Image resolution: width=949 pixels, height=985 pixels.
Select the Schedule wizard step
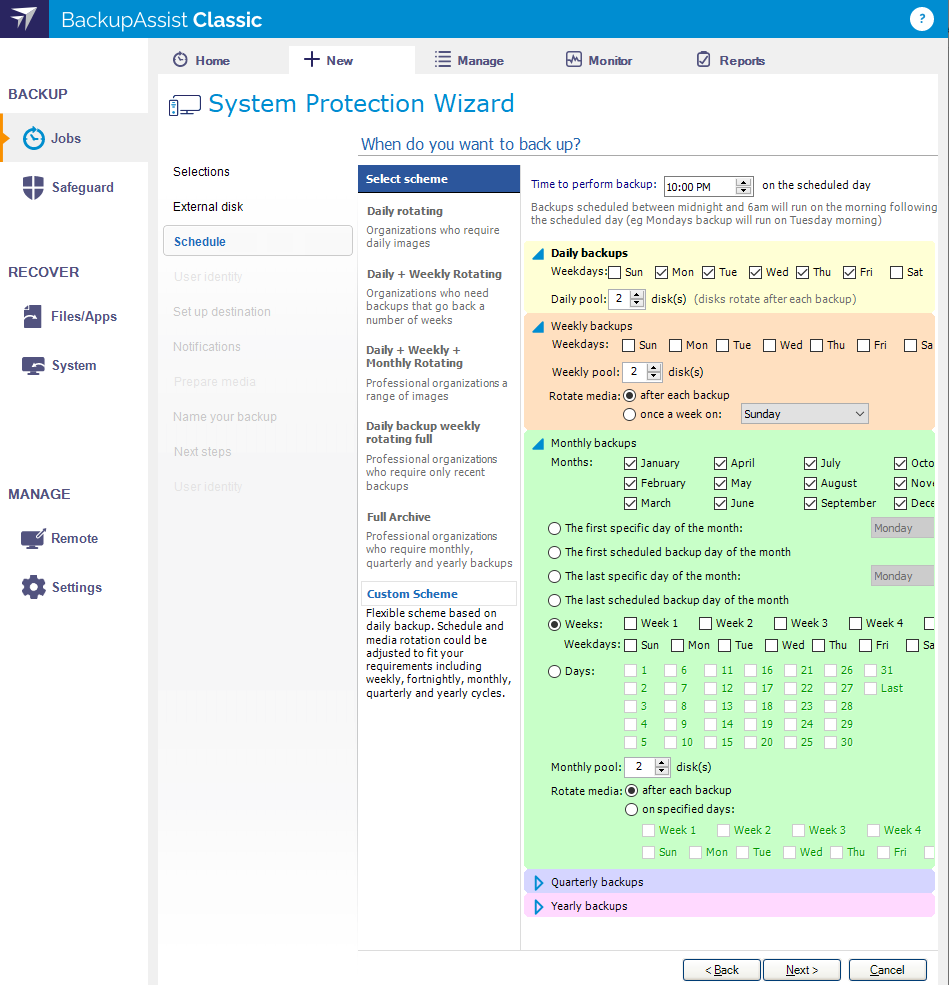tap(258, 241)
